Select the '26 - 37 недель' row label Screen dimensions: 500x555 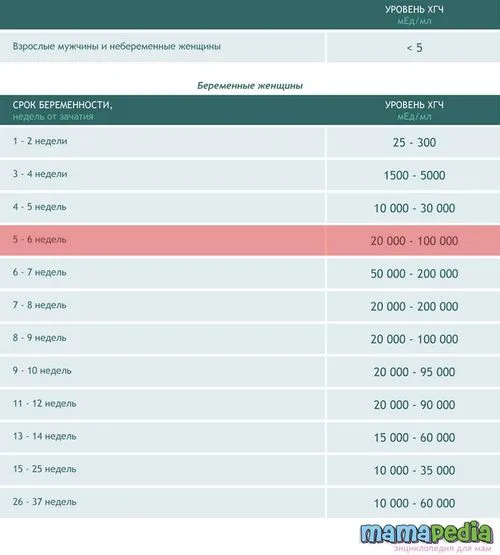point(45,502)
